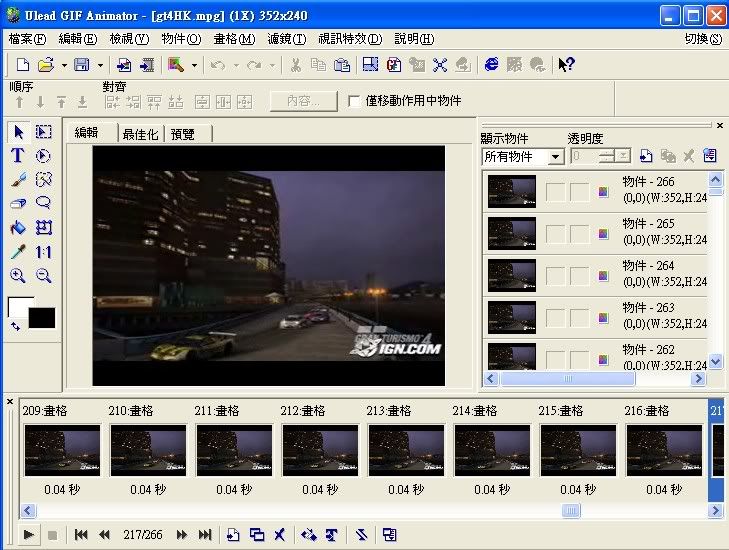This screenshot has width=729, height=550.
Task: Switch to the 最佳化 tab
Action: pos(140,133)
